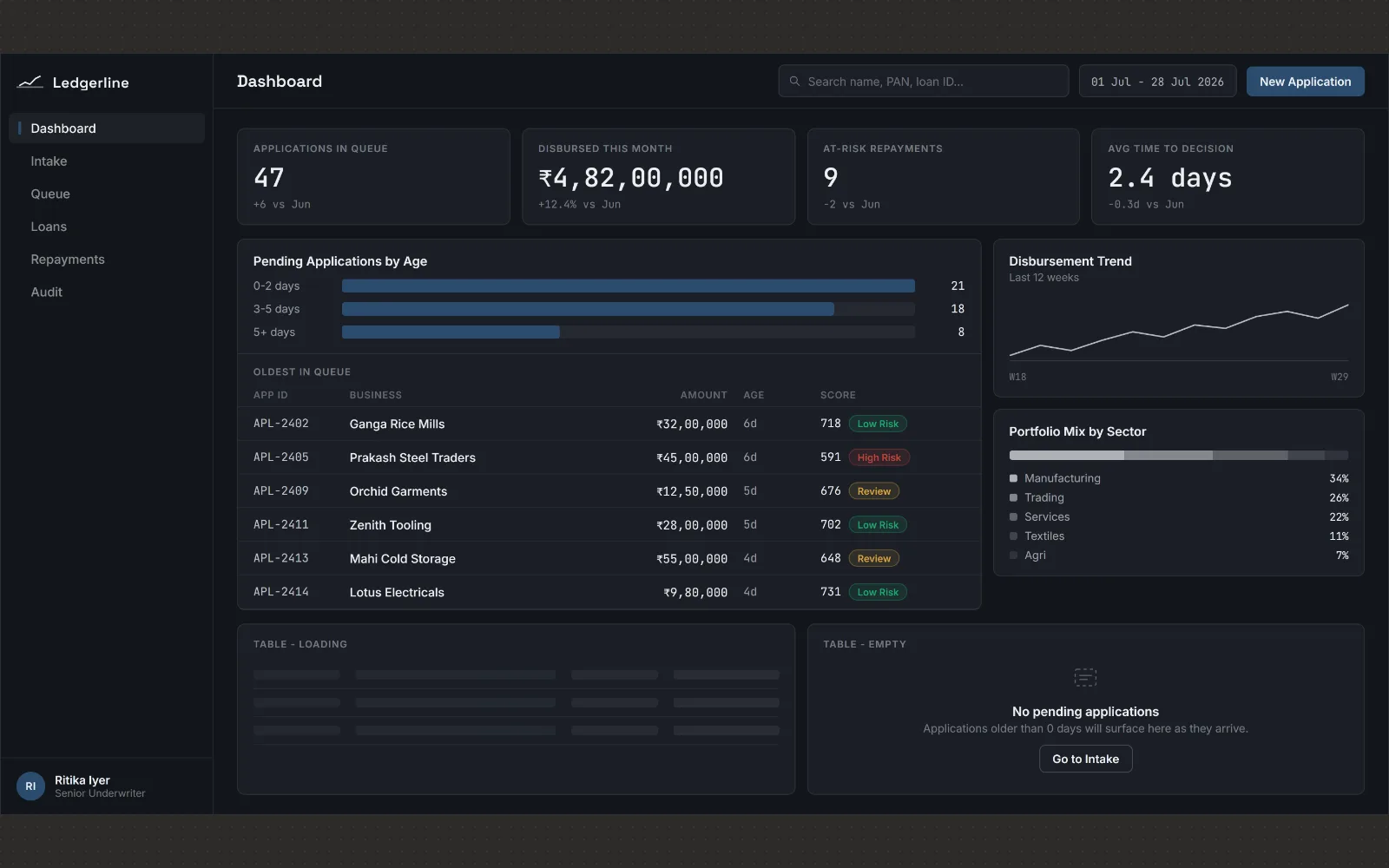Focus the search name, PAN, loan ID field
This screenshot has height=868, width=1389.
coord(923,82)
